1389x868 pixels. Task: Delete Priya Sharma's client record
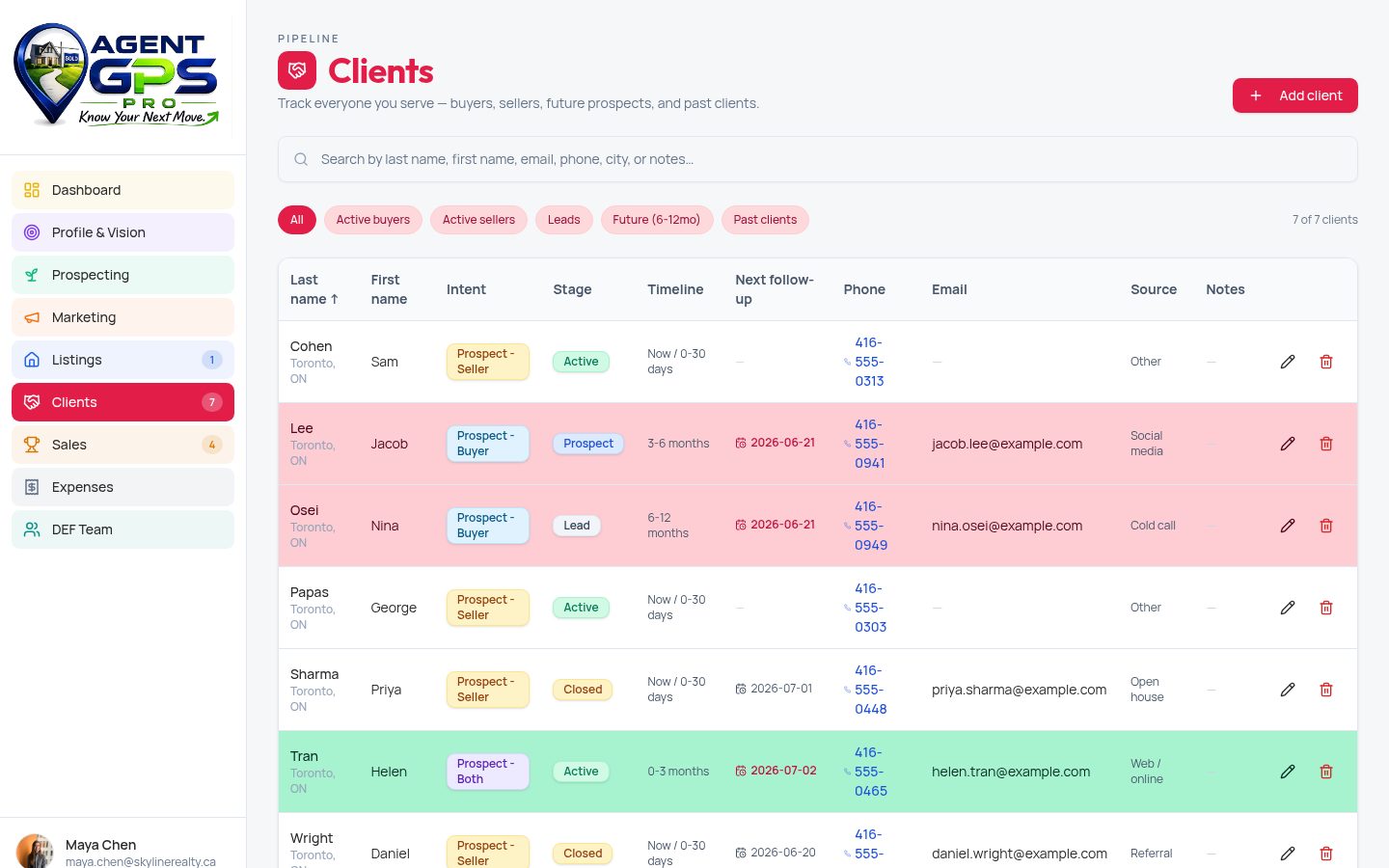click(1326, 690)
